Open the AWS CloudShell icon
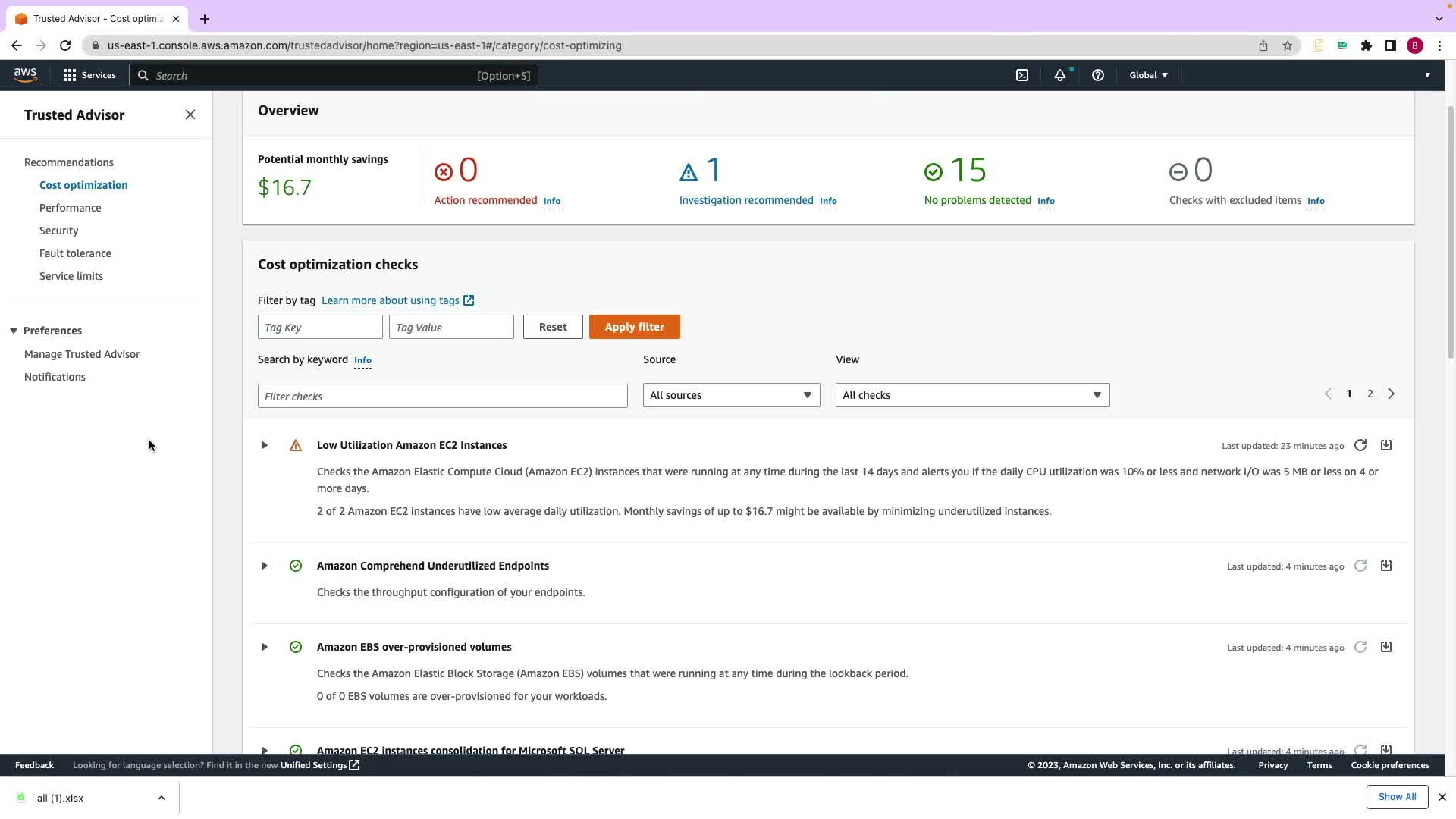The image size is (1456, 819). coord(1022,75)
